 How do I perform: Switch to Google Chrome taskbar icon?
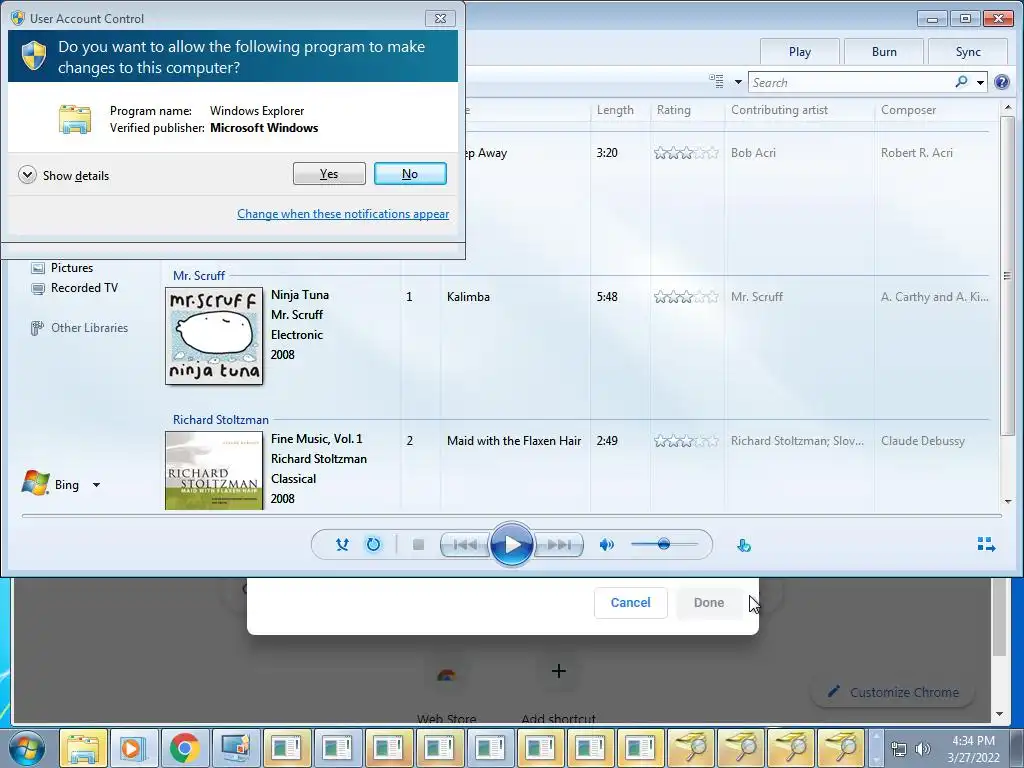click(x=185, y=748)
